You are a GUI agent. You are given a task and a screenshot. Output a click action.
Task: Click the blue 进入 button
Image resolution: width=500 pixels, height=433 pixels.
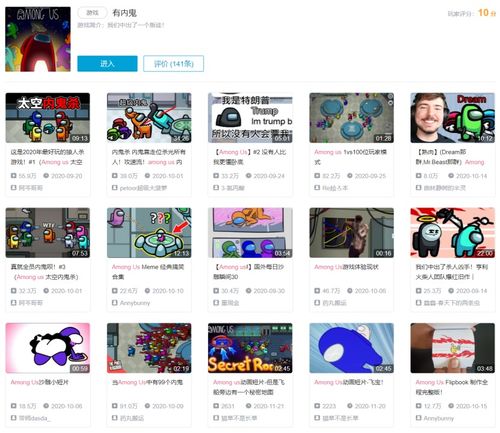pos(107,63)
